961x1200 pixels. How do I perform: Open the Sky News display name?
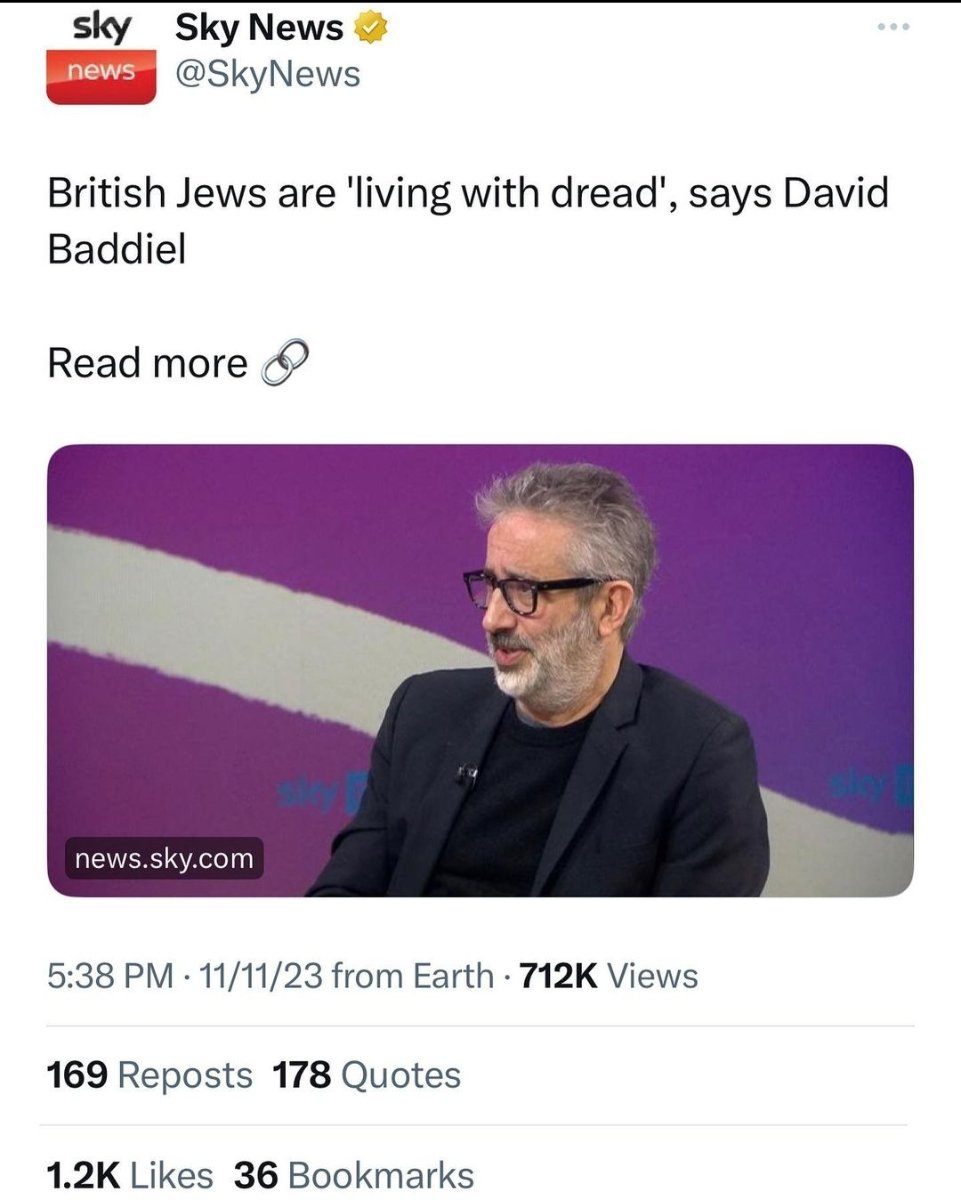pos(259,29)
